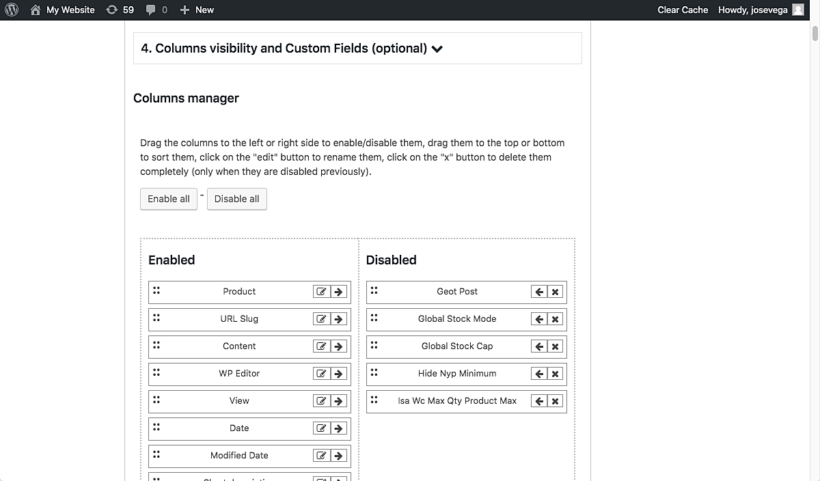Click the Geot Post drag handle
Image resolution: width=820 pixels, height=481 pixels.
tap(374, 290)
